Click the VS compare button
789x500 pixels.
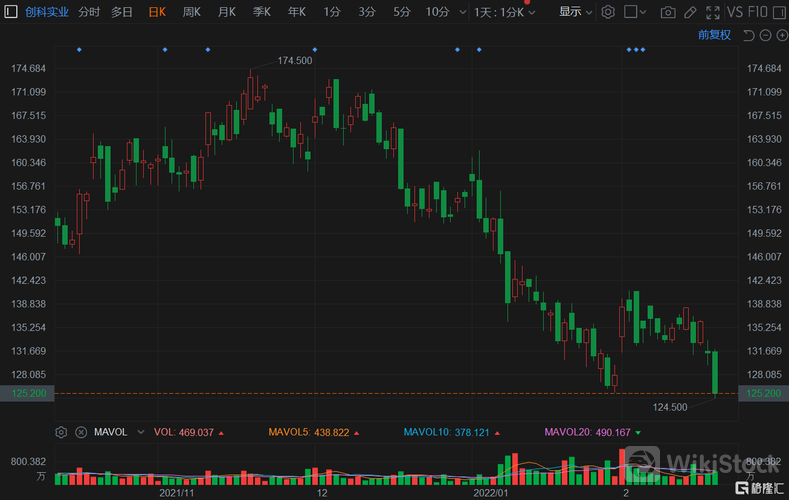click(735, 12)
